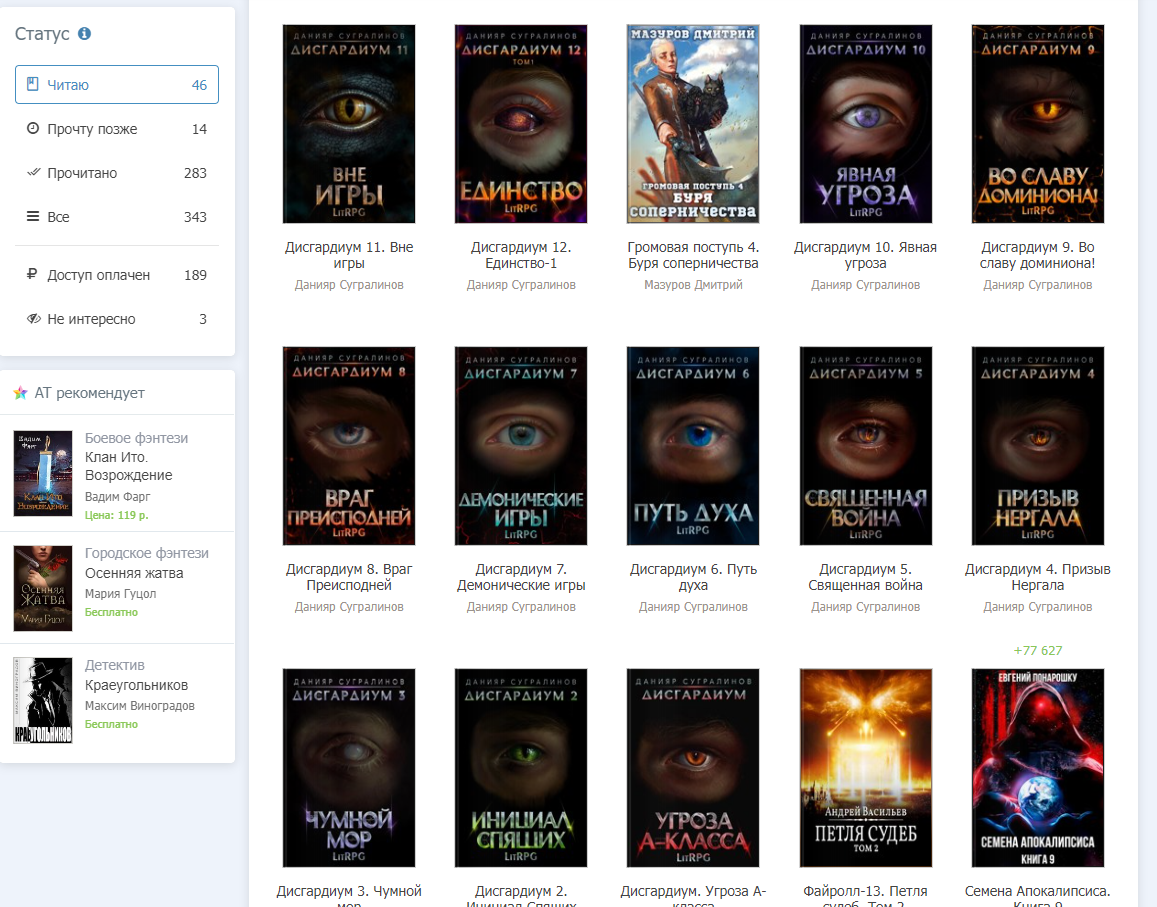The width and height of the screenshot is (1157, 907).
Task: Open the Боевое фэнтези genre link
Action: click(137, 438)
